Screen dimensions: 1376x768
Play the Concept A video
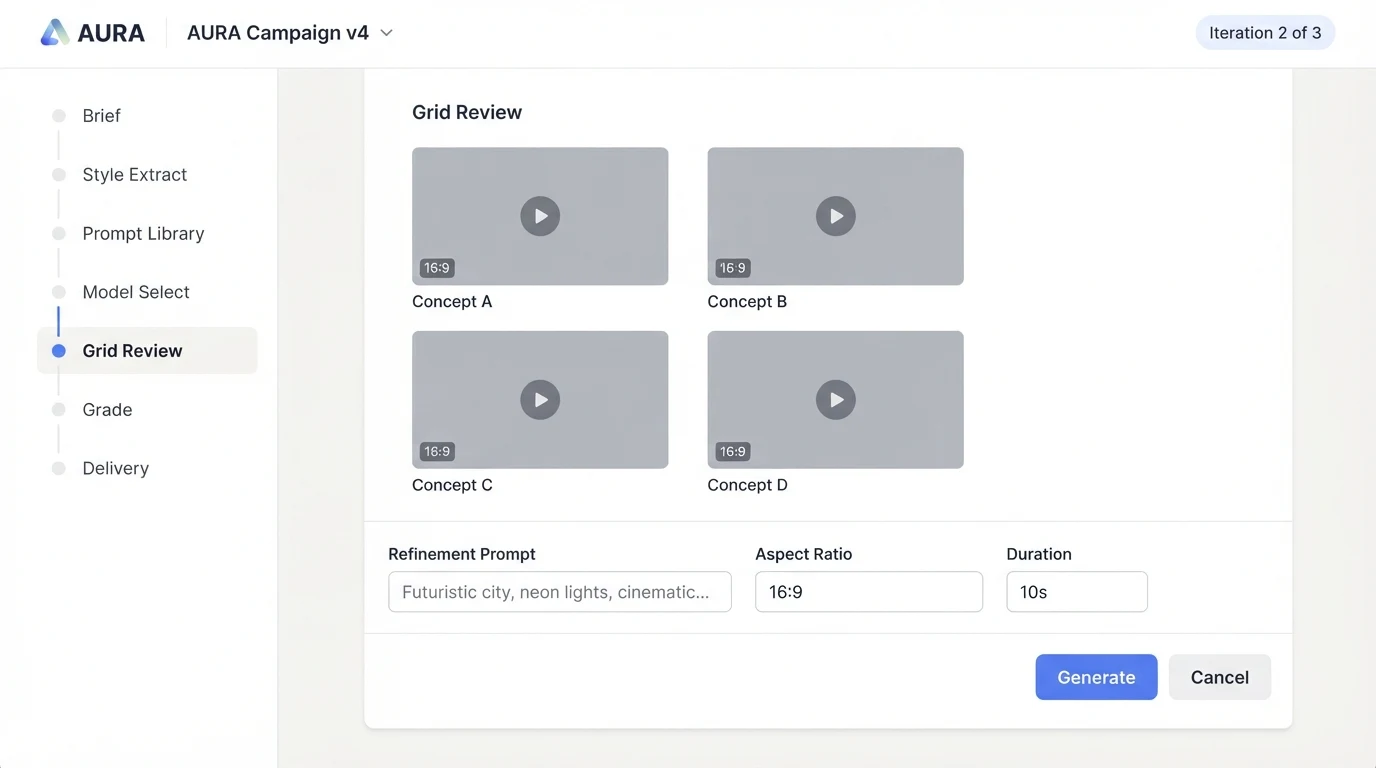click(x=540, y=216)
